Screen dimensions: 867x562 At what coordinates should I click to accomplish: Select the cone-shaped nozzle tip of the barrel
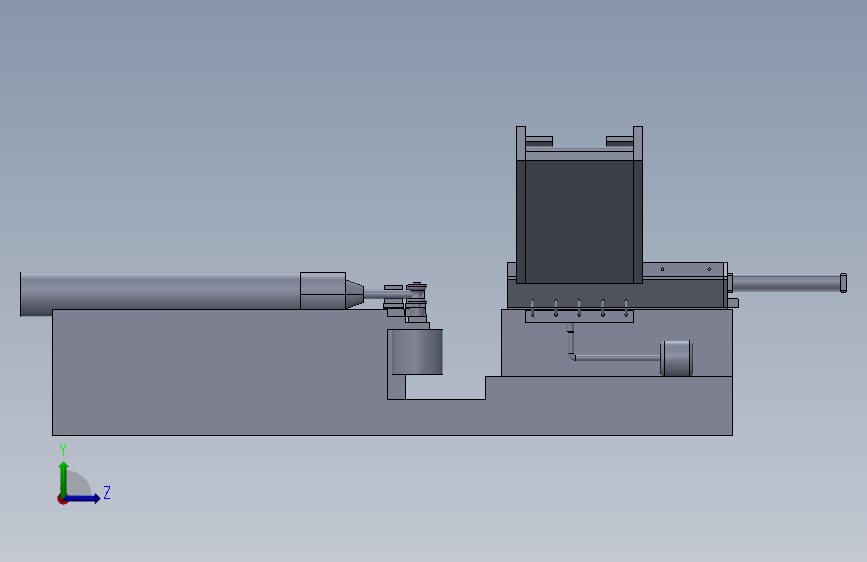(x=355, y=294)
